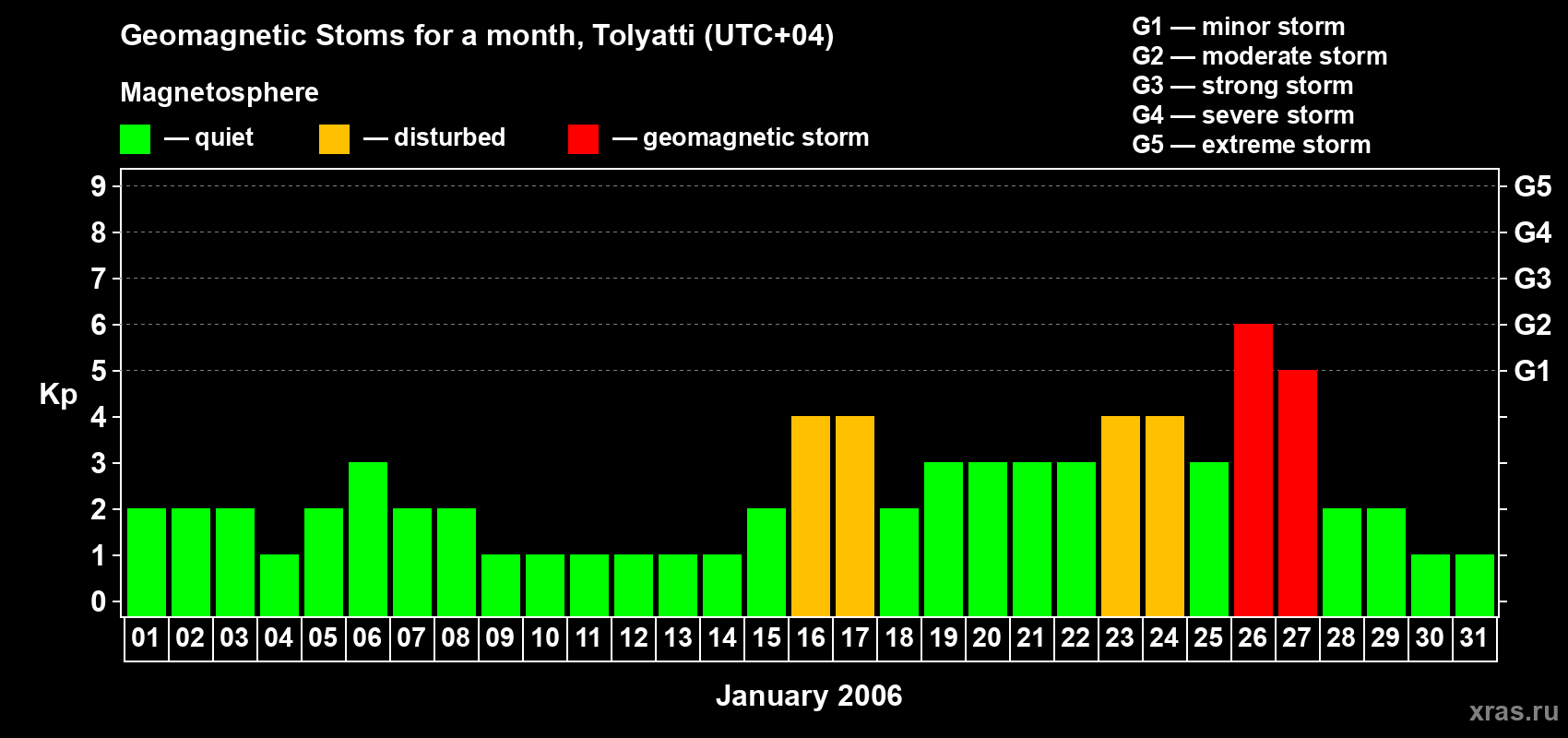Click the date label 16
1568x738 pixels.
(x=810, y=638)
